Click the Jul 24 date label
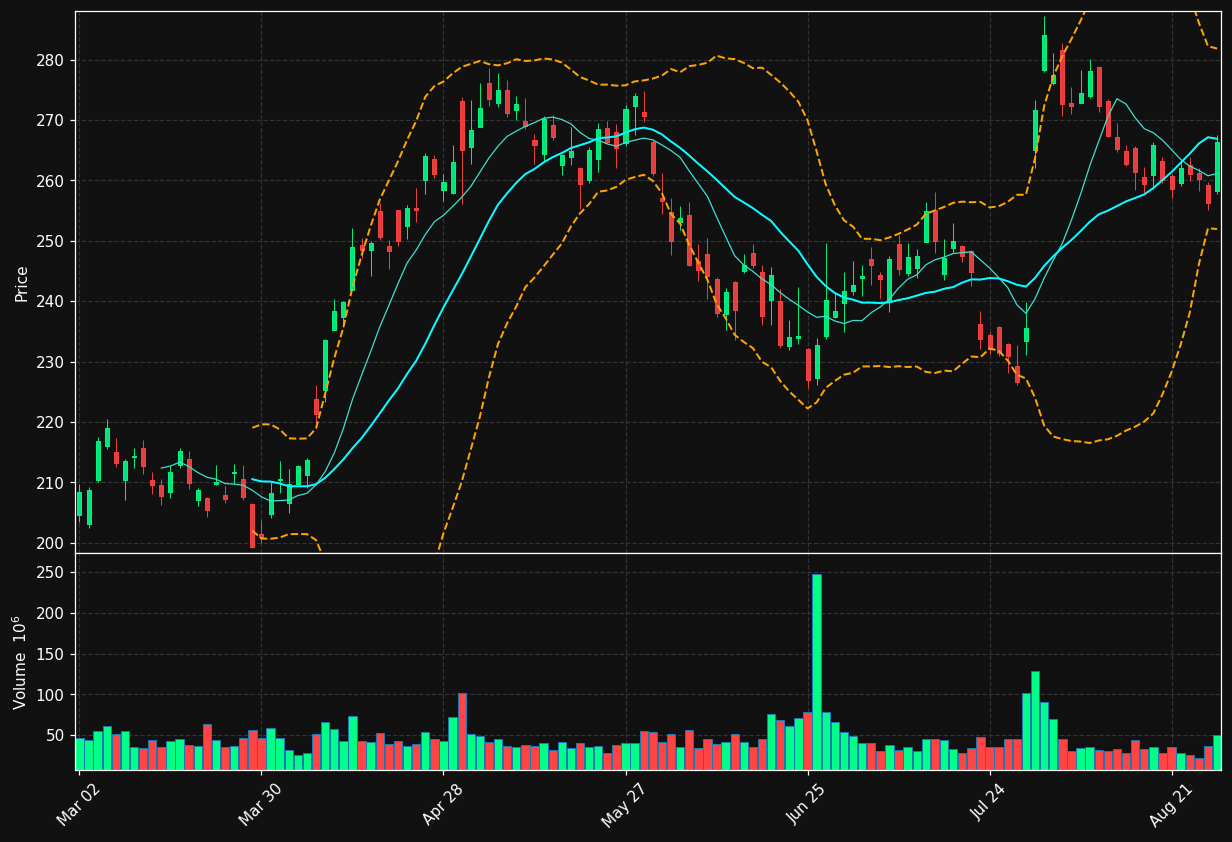Viewport: 1232px width, 842px height. (989, 804)
